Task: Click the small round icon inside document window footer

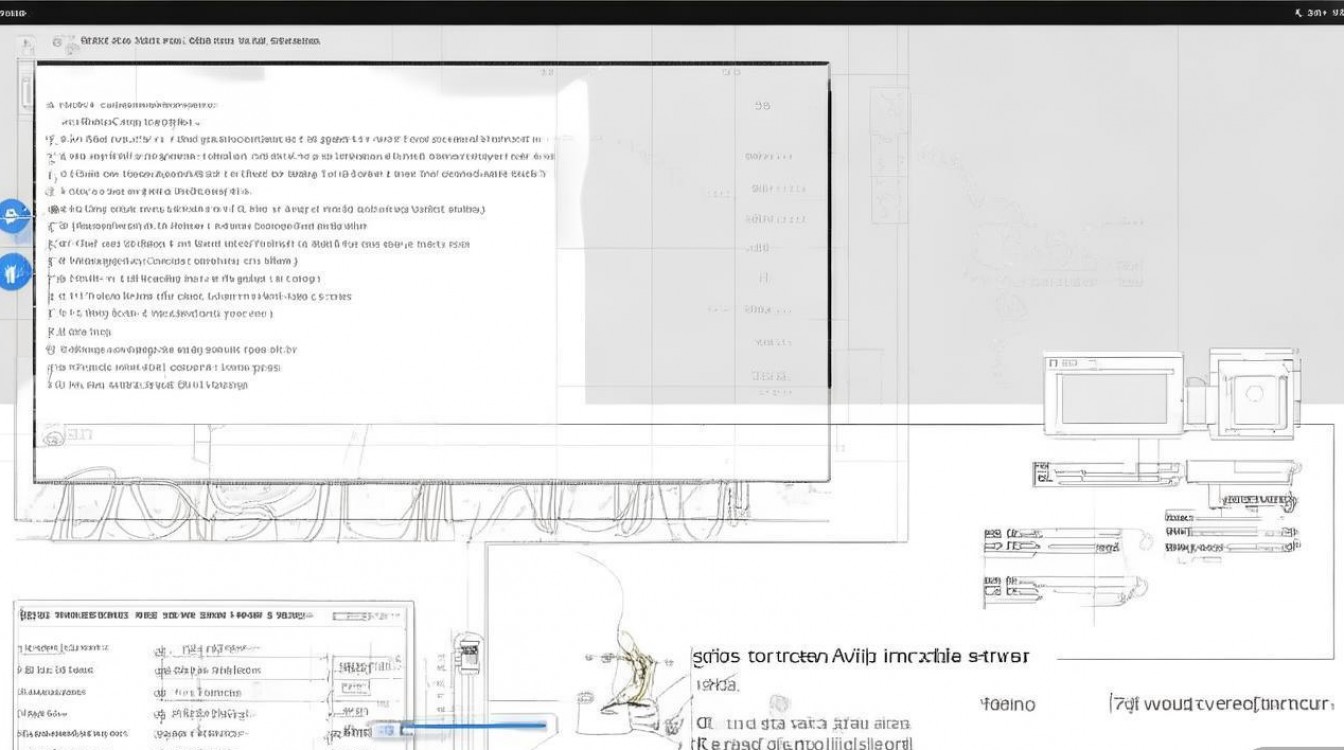Action: coord(48,435)
